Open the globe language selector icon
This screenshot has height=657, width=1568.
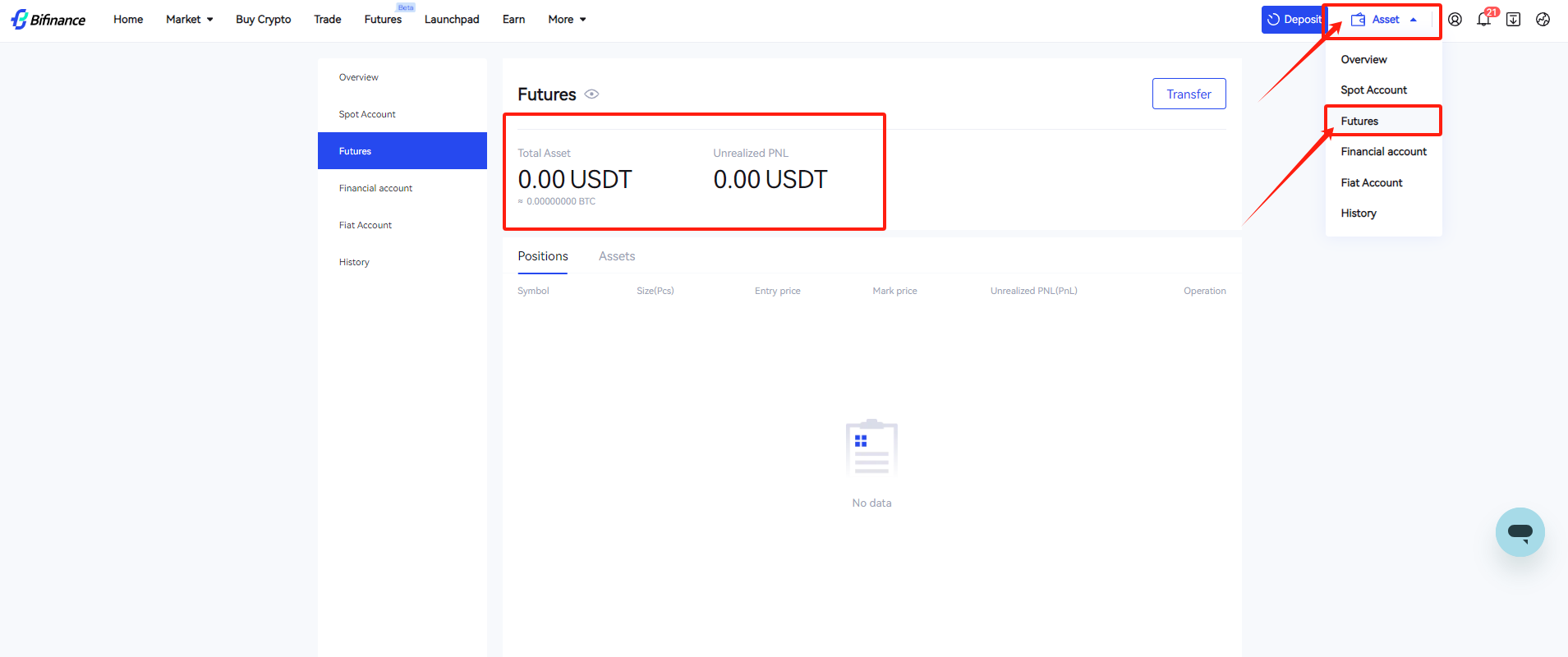click(1543, 20)
